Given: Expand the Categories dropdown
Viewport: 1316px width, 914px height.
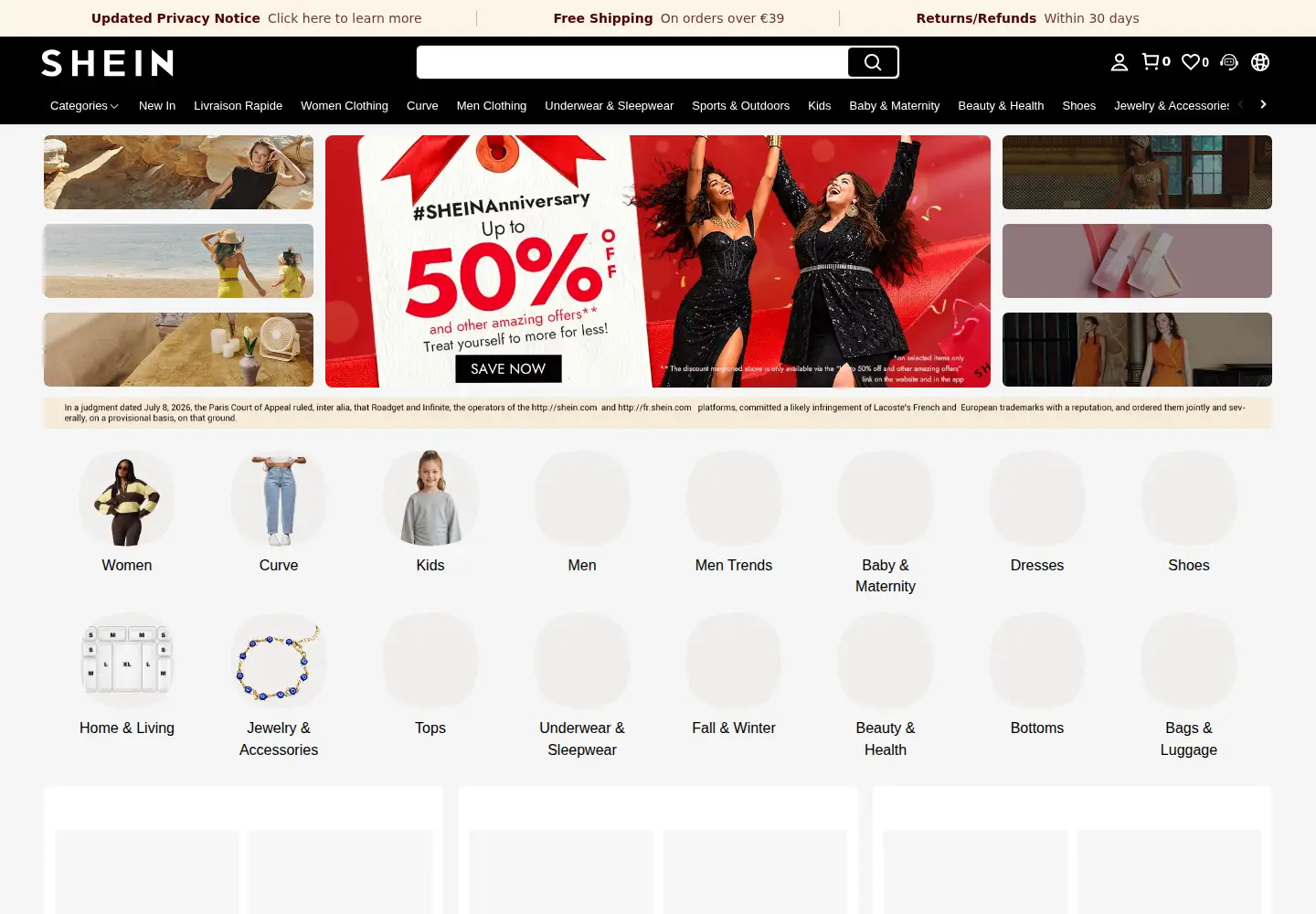Looking at the screenshot, I should (x=84, y=106).
